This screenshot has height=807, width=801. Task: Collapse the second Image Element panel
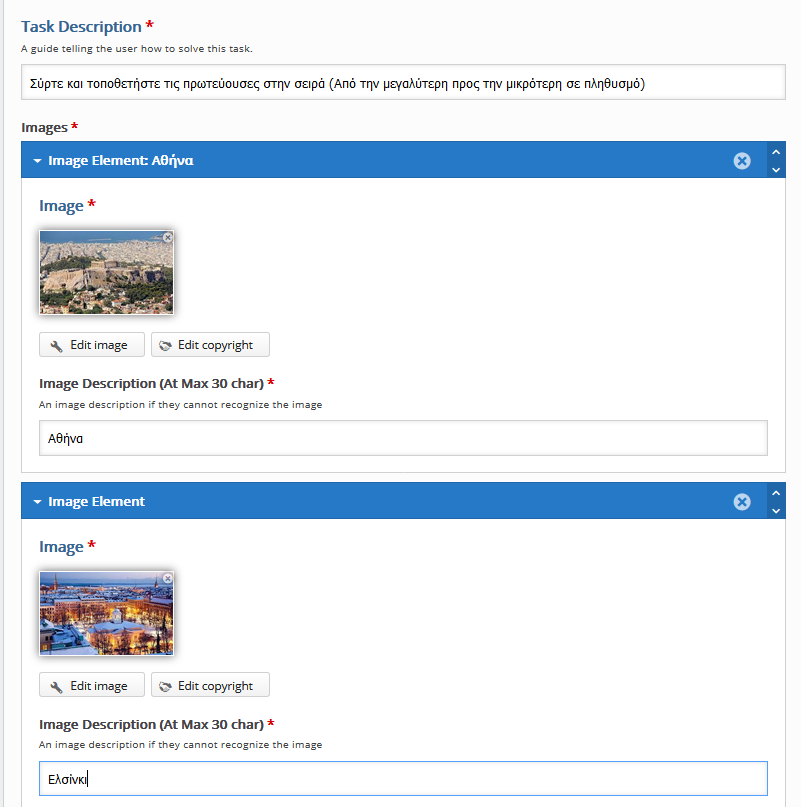[x=37, y=502]
